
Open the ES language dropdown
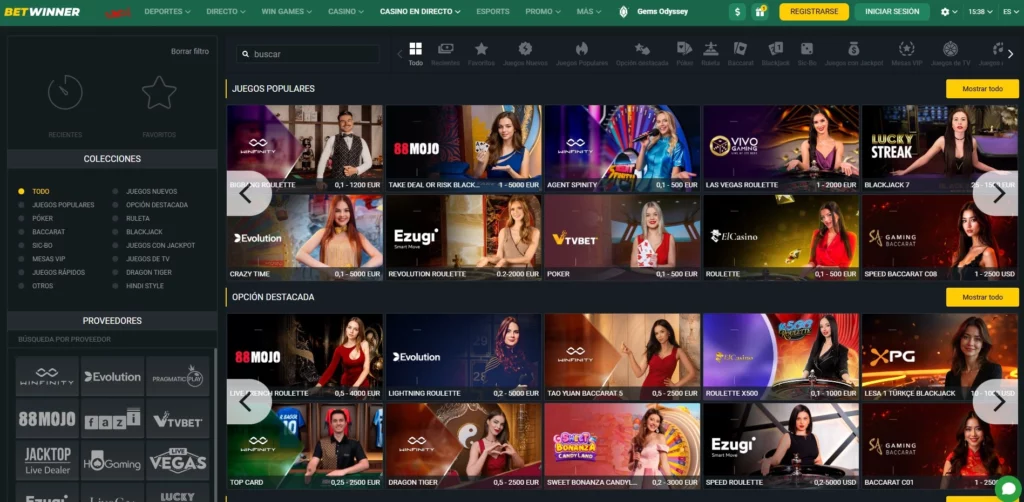coord(1010,12)
